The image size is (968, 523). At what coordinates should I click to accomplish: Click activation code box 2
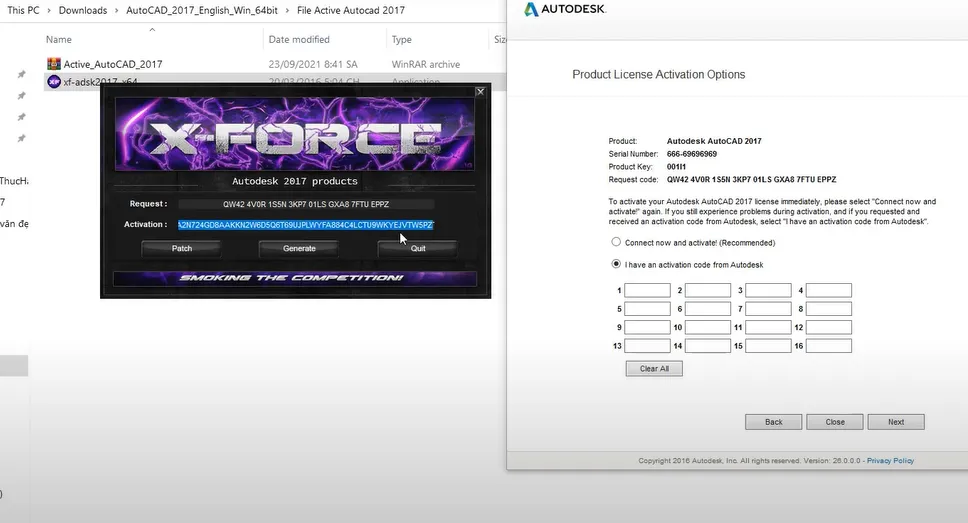[707, 290]
